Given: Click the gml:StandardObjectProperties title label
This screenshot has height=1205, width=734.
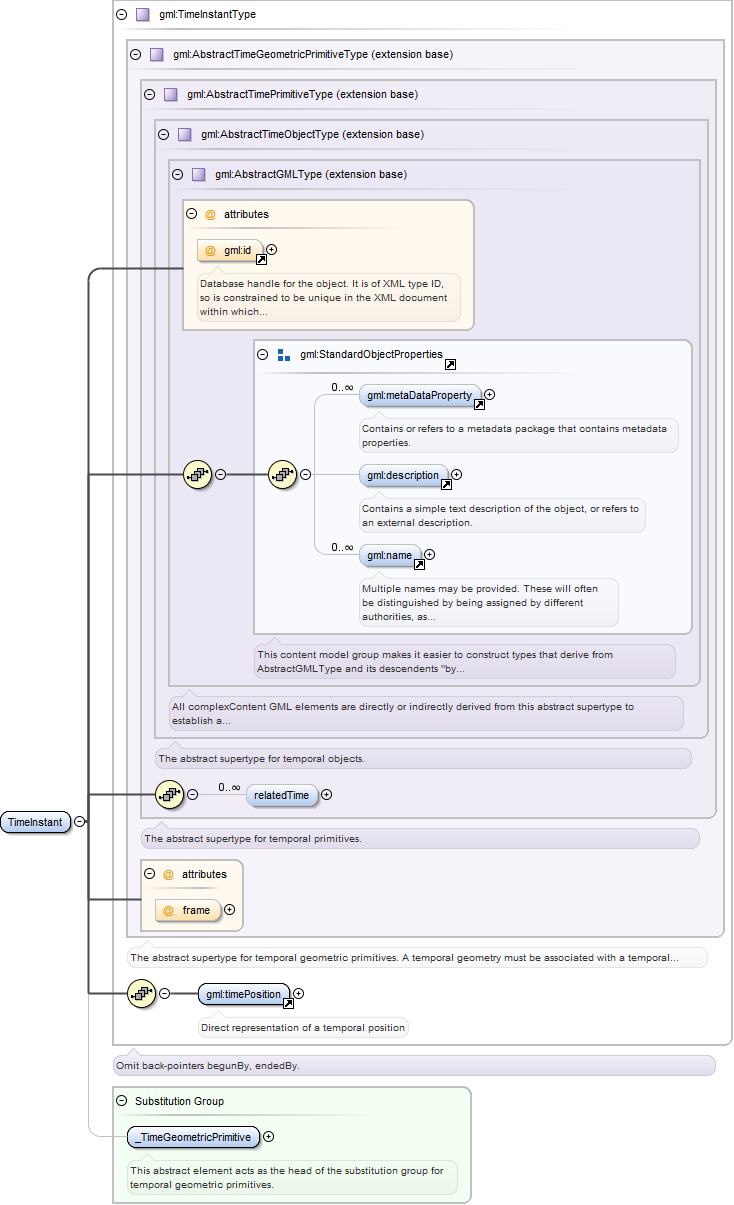Looking at the screenshot, I should coord(371,354).
